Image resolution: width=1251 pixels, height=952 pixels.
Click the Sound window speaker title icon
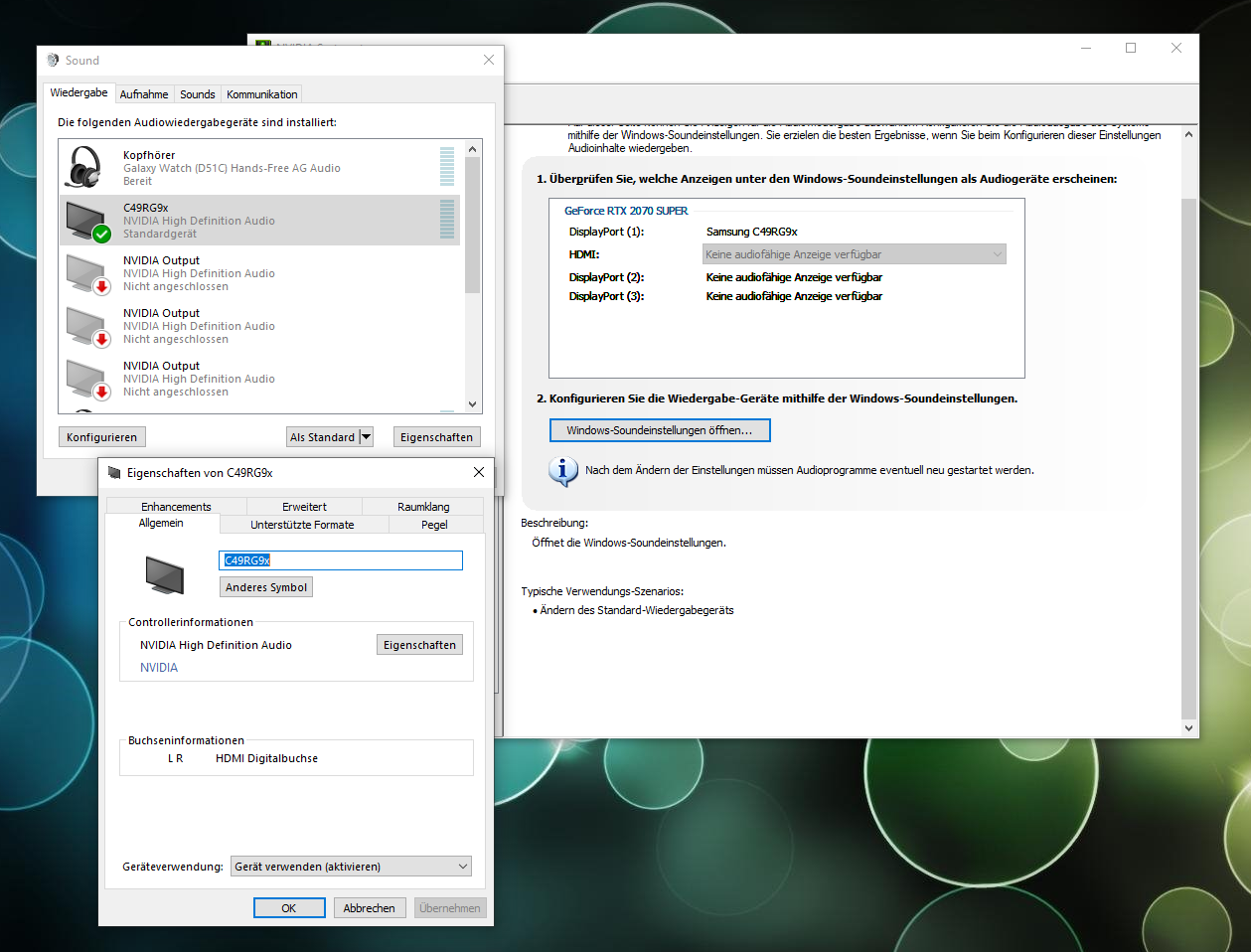(54, 60)
